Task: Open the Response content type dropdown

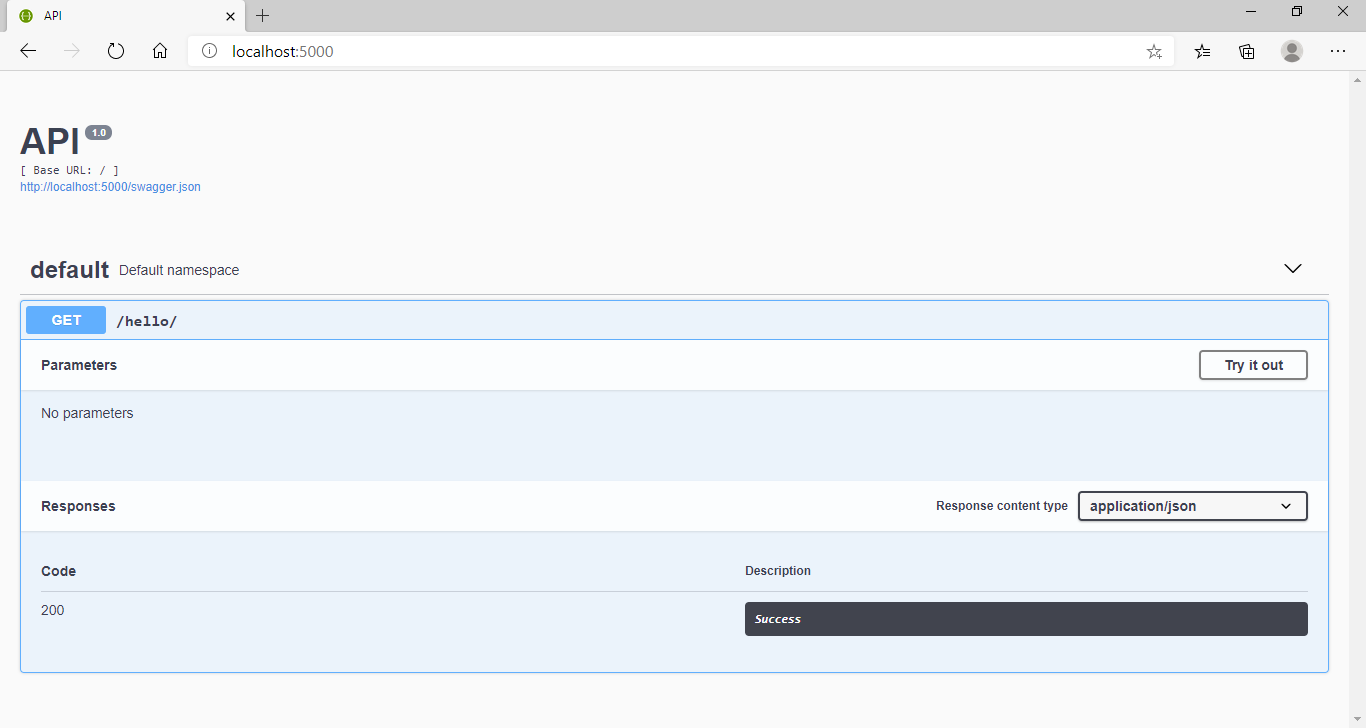Action: point(1192,506)
